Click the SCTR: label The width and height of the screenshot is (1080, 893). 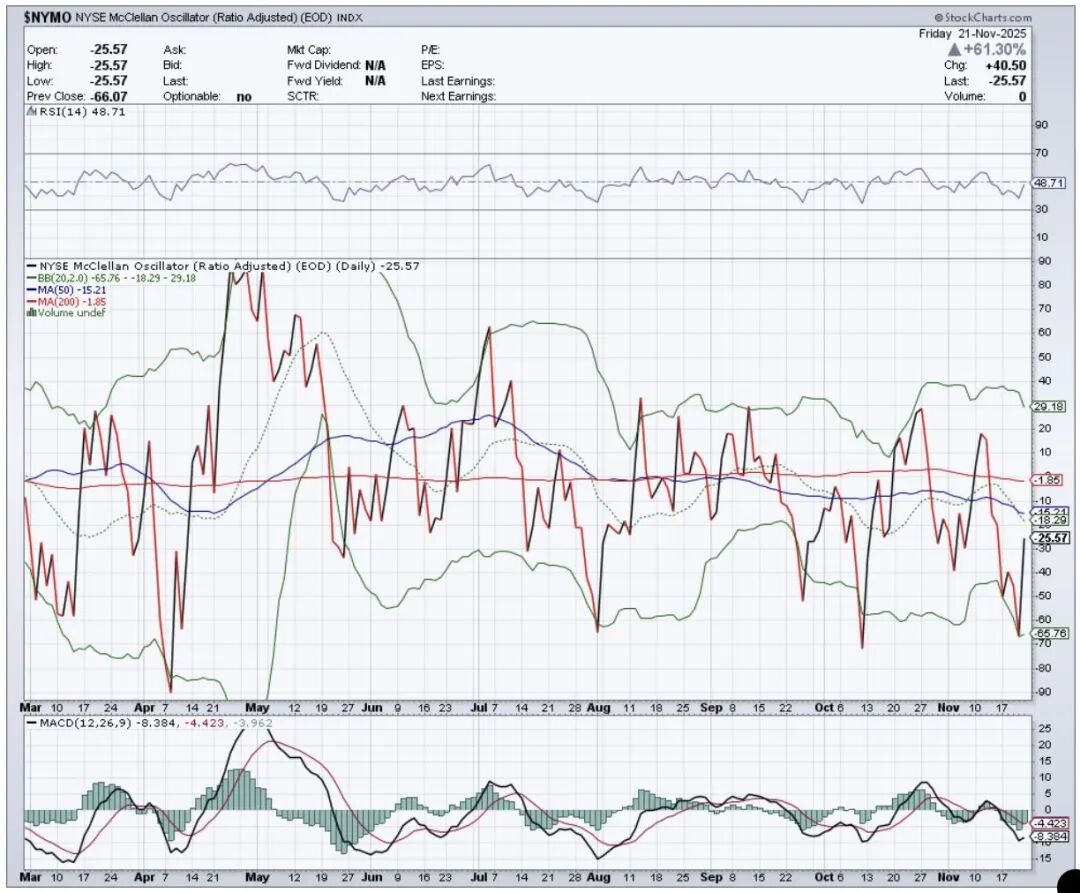(x=302, y=96)
